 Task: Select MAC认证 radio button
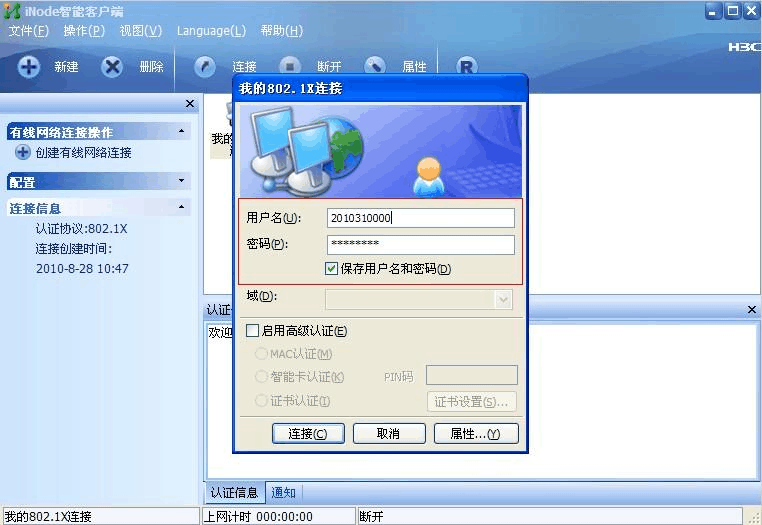[x=261, y=353]
